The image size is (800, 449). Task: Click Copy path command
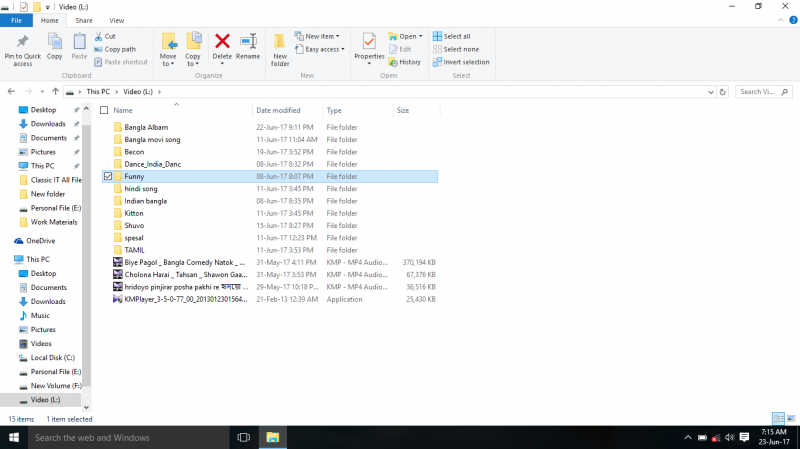click(x=115, y=49)
